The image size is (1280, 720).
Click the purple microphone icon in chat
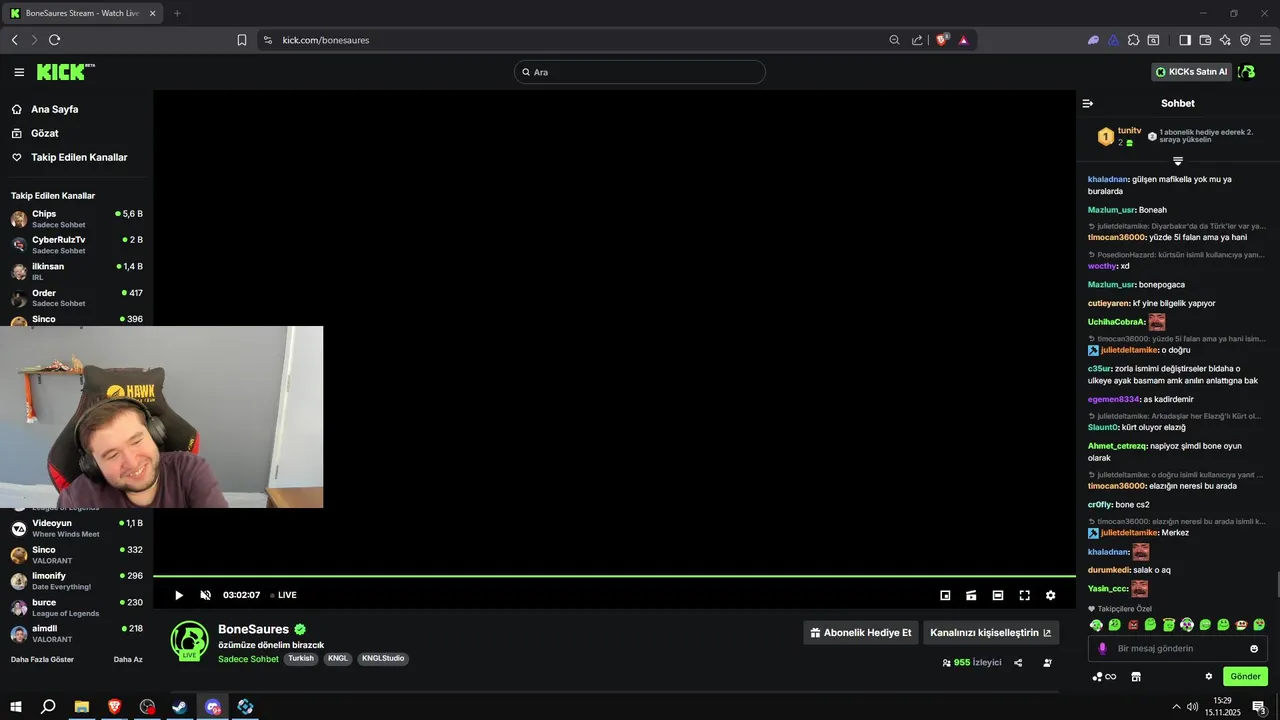(1103, 648)
